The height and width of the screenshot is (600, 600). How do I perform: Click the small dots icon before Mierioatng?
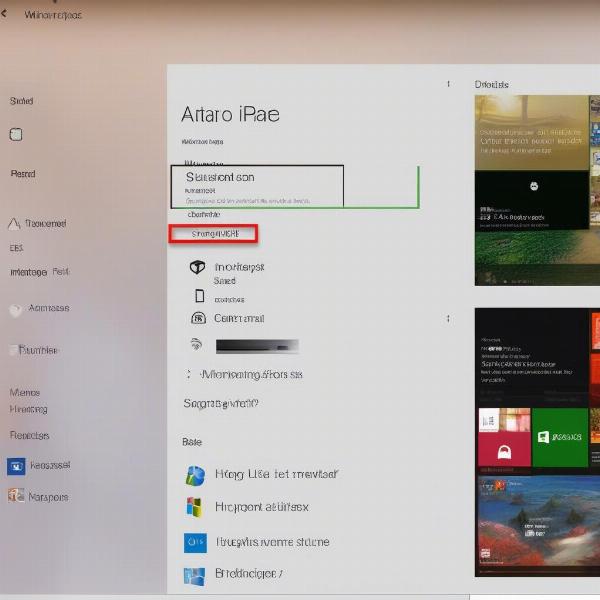(x=188, y=374)
